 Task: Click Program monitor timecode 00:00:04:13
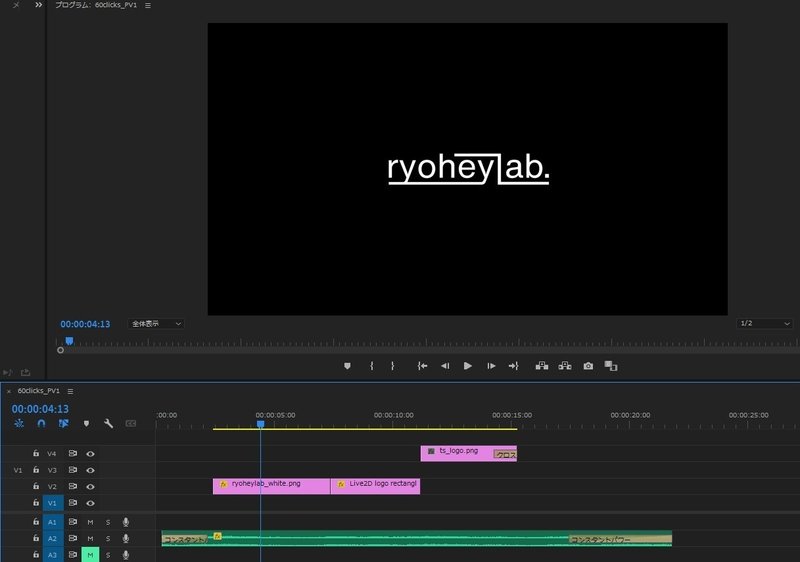(x=85, y=324)
